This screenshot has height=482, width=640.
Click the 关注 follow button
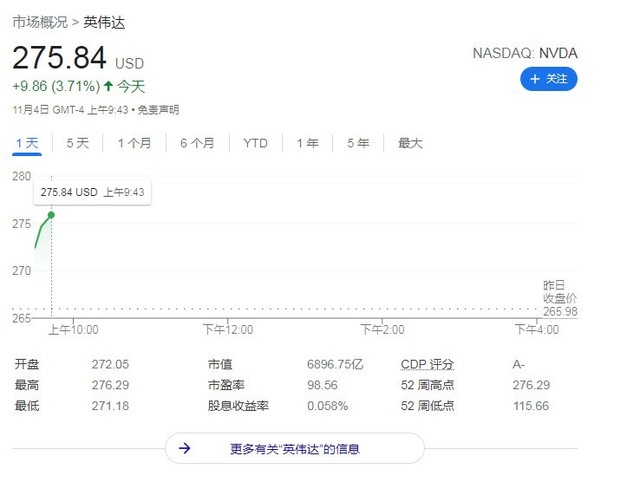click(549, 79)
